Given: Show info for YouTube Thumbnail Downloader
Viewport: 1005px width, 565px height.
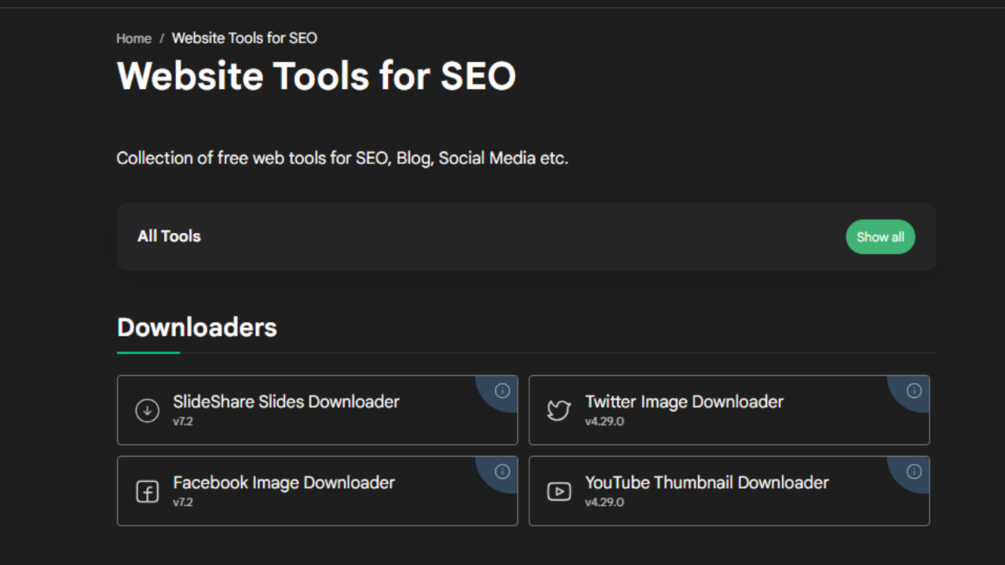Looking at the screenshot, I should click(914, 472).
